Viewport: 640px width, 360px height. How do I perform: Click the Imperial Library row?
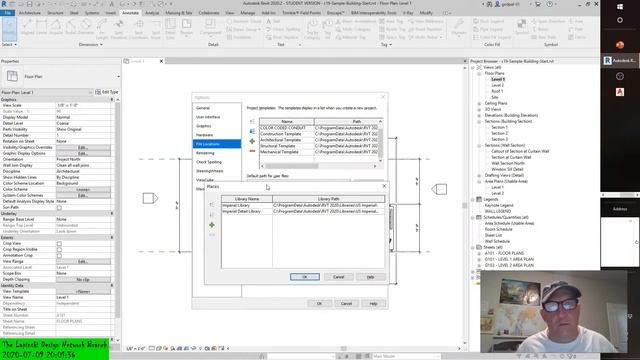click(x=302, y=205)
